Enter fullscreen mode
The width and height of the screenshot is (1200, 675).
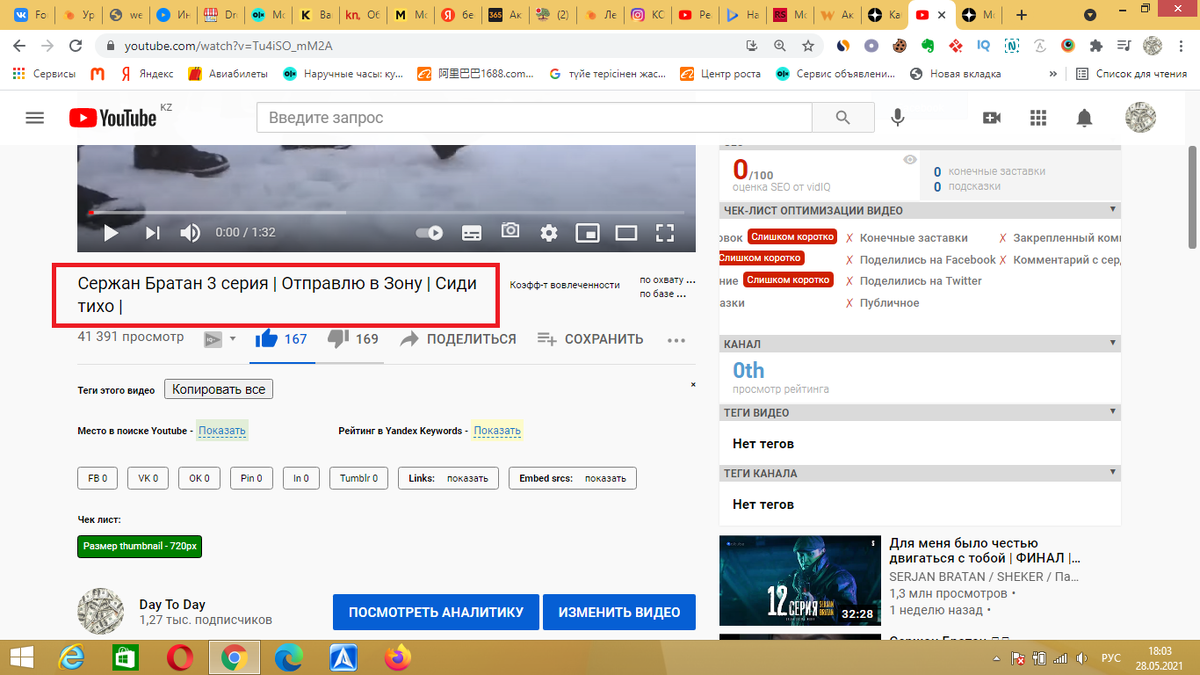pyautogui.click(x=665, y=233)
